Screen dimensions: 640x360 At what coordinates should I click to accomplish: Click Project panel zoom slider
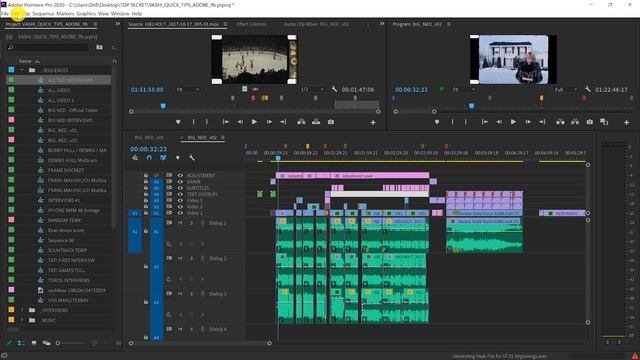click(70, 343)
